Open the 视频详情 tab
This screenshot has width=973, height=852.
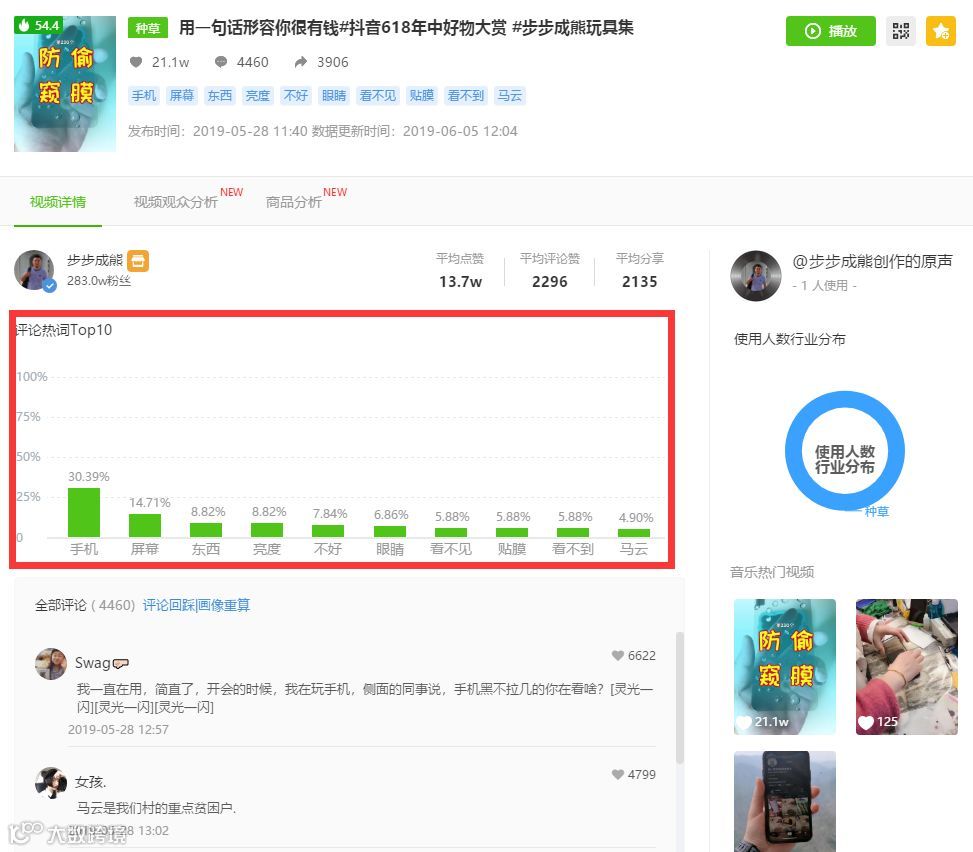[x=58, y=202]
